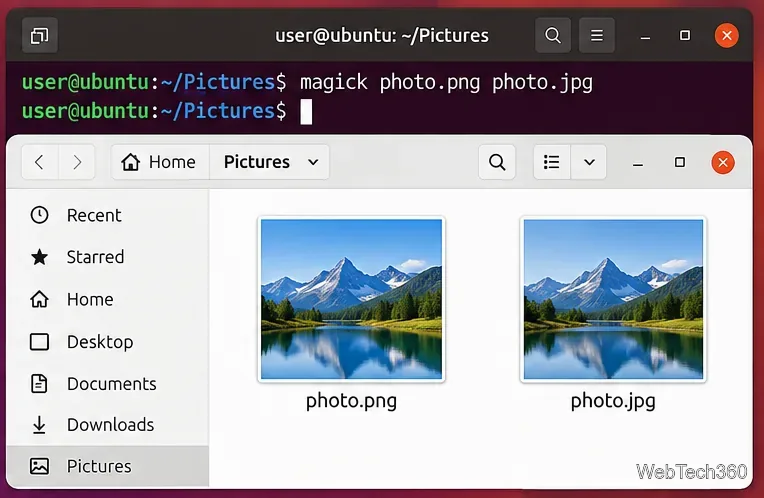
Task: Click the terminal title user@ubuntu: ~/Pictures
Action: (x=382, y=36)
